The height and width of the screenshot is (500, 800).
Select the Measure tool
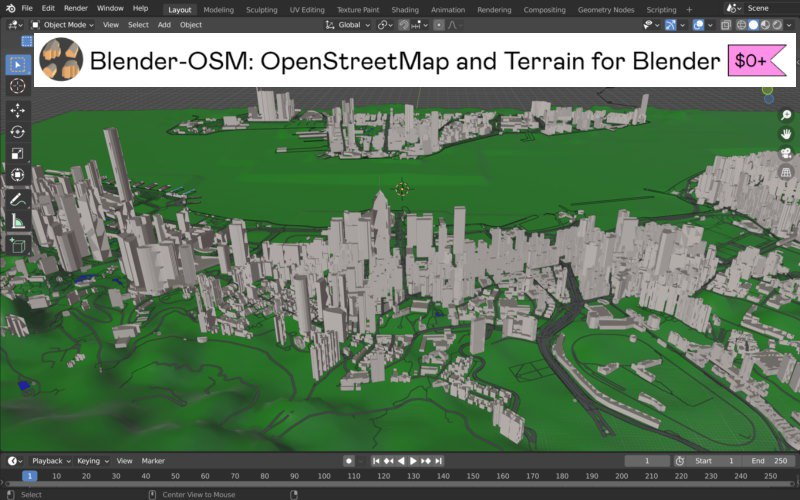point(18,221)
